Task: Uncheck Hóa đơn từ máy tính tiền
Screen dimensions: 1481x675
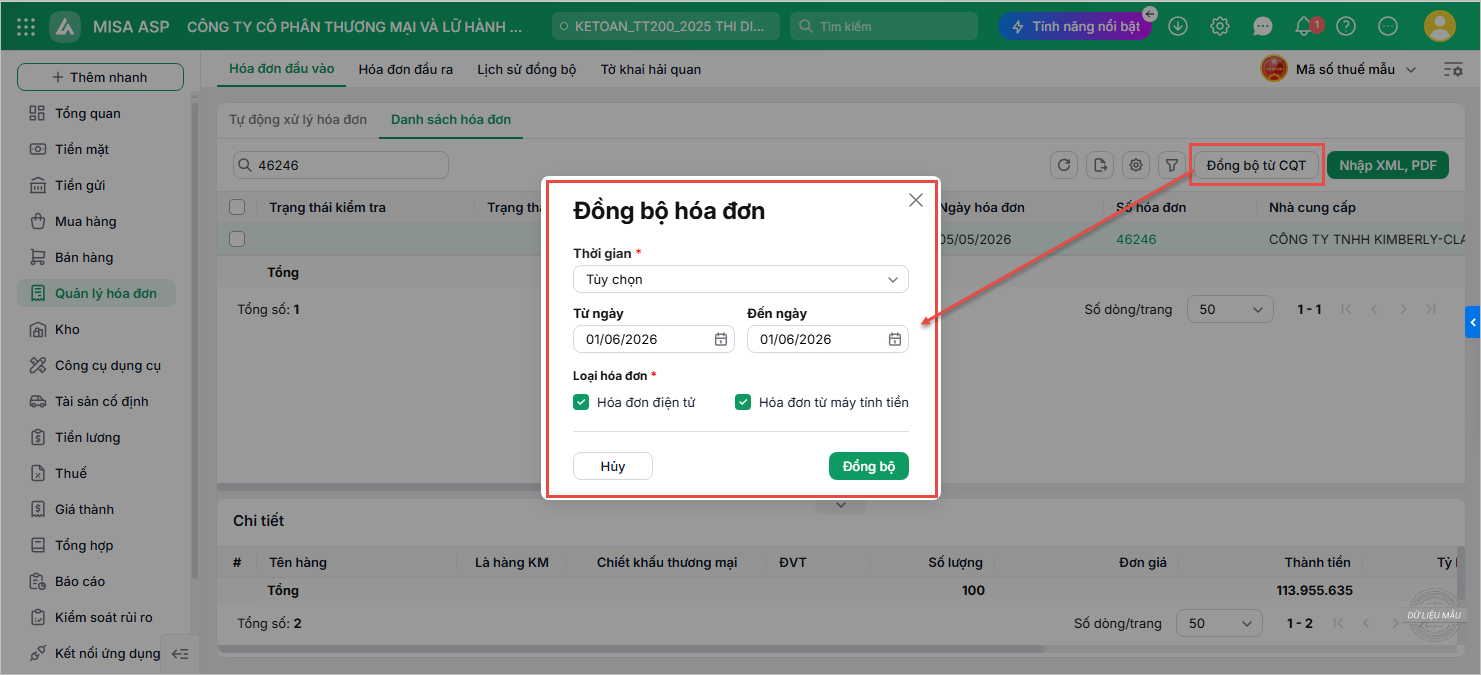Action: click(x=743, y=402)
